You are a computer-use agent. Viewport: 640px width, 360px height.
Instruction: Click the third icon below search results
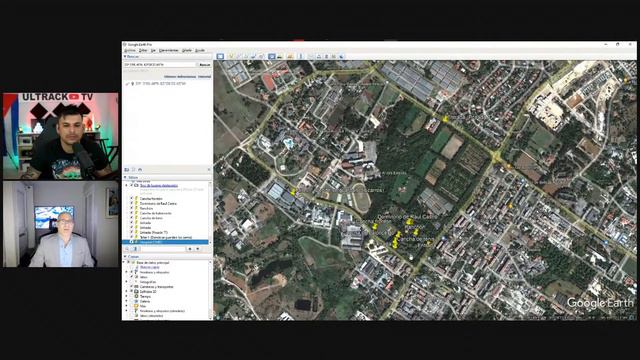click(x=140, y=169)
